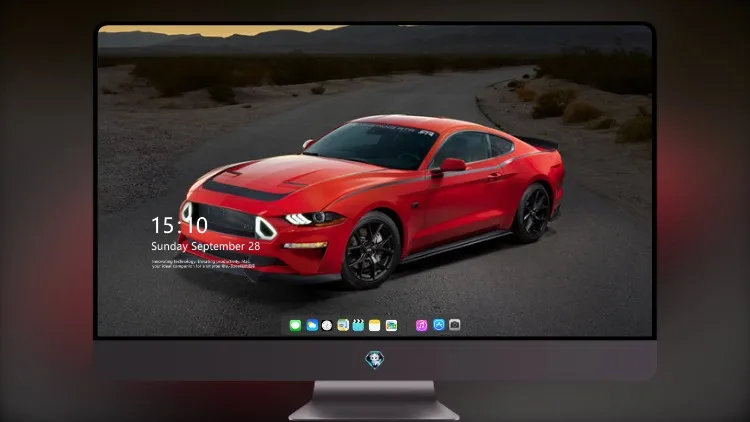Click the car's rear wheel
Image resolution: width=750 pixels, height=422 pixels.
point(533,213)
